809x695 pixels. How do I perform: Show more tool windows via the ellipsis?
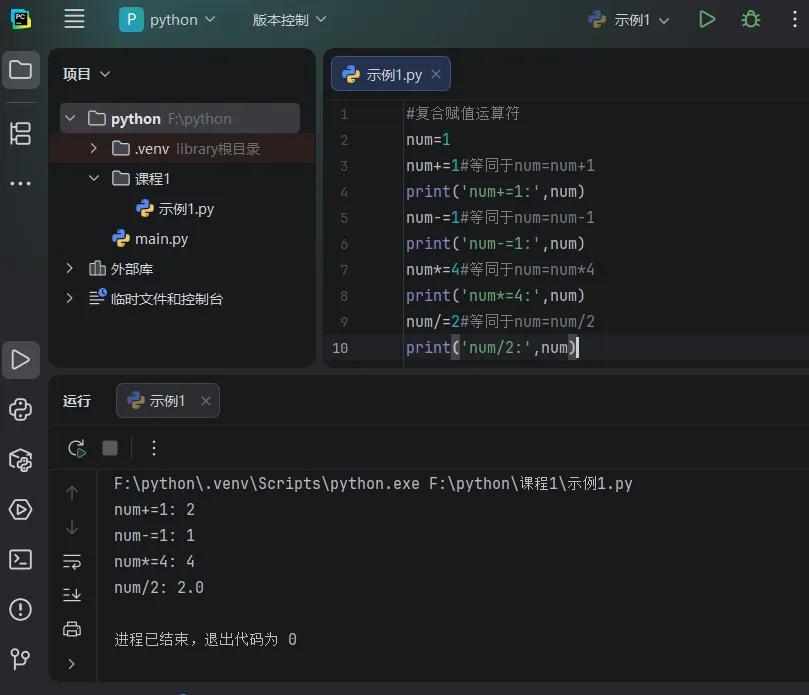[21, 183]
